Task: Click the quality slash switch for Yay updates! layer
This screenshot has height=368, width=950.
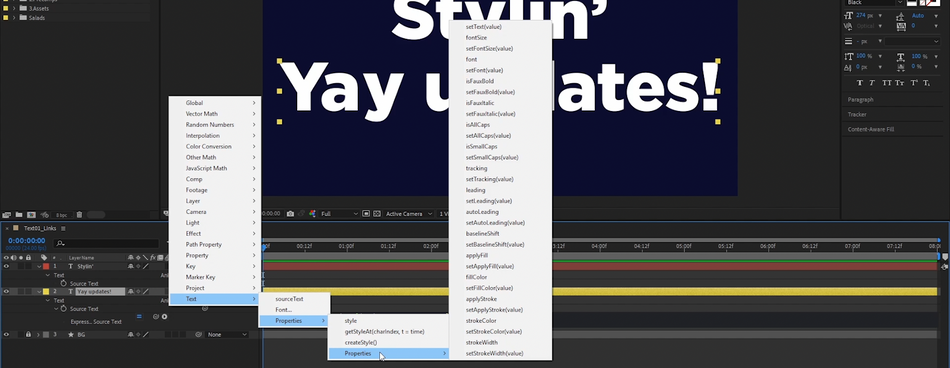Action: [x=145, y=292]
